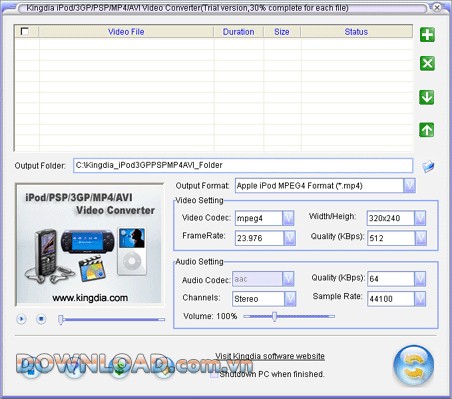Open the Channels Stereo dropdown
The height and width of the screenshot is (399, 452).
pos(290,299)
